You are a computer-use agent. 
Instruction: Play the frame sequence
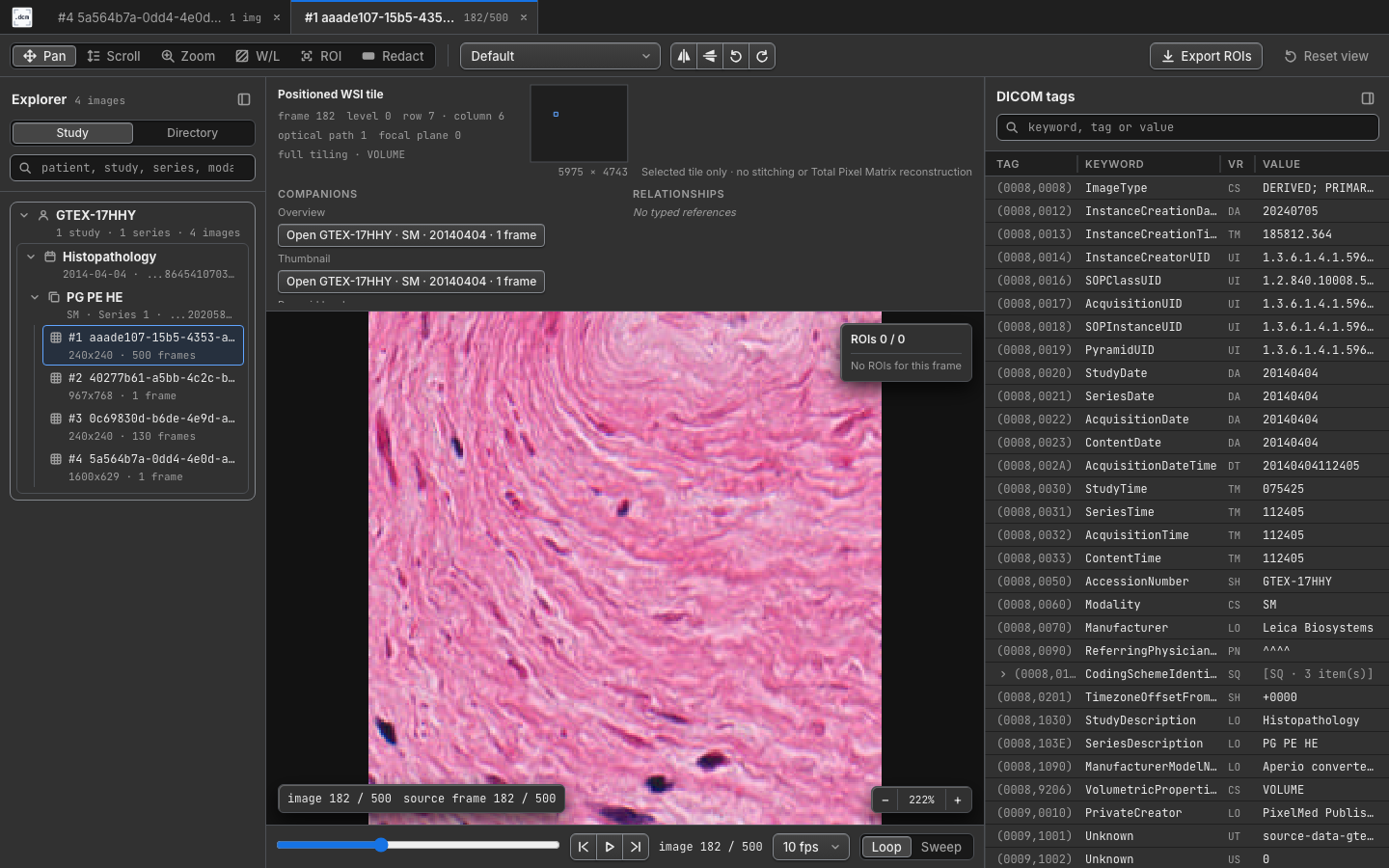pyautogui.click(x=610, y=847)
